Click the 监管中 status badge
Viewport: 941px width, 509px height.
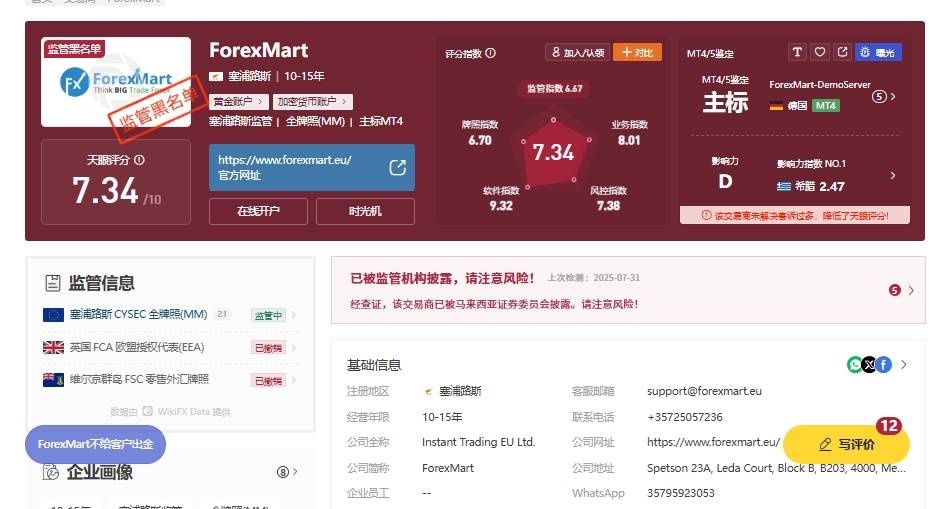tap(268, 315)
